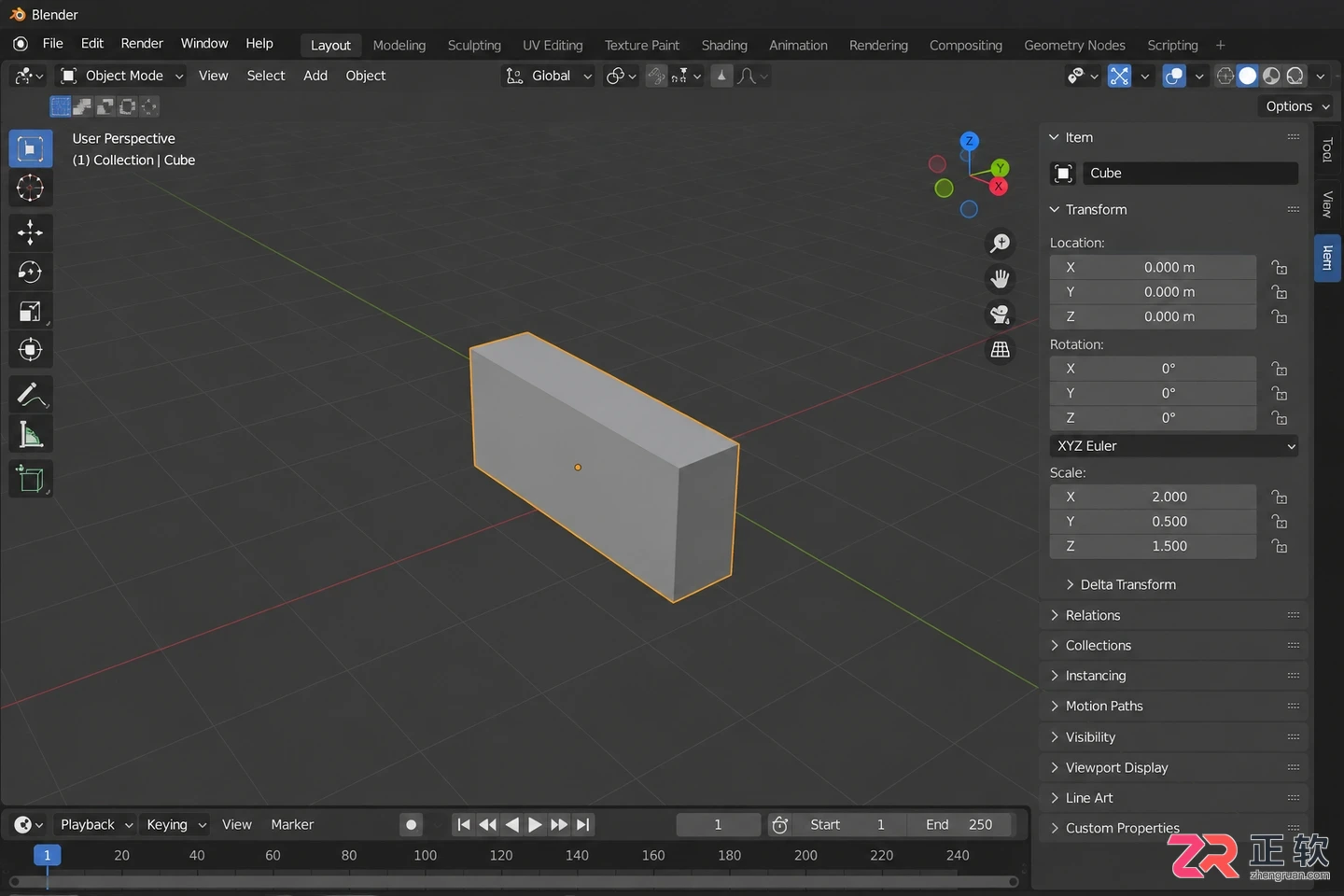
Task: Select the Annotate tool
Action: [31, 395]
